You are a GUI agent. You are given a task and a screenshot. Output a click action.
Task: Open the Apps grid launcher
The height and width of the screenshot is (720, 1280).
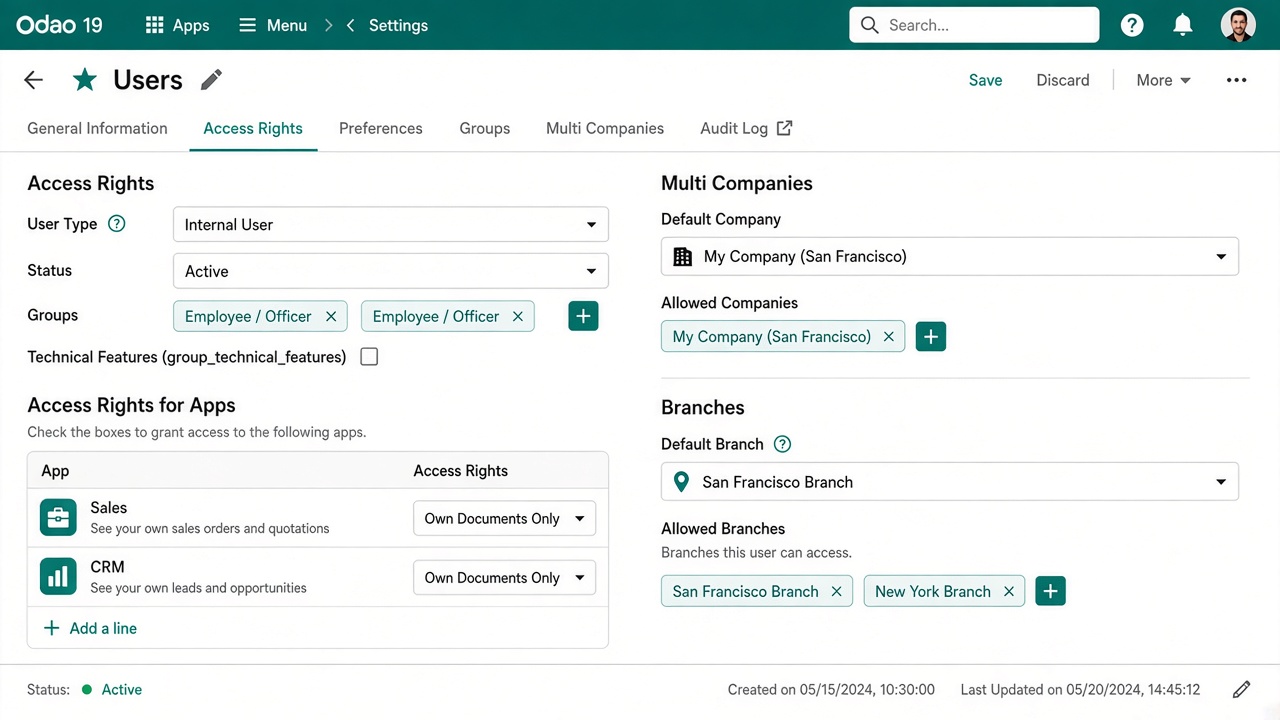click(177, 25)
